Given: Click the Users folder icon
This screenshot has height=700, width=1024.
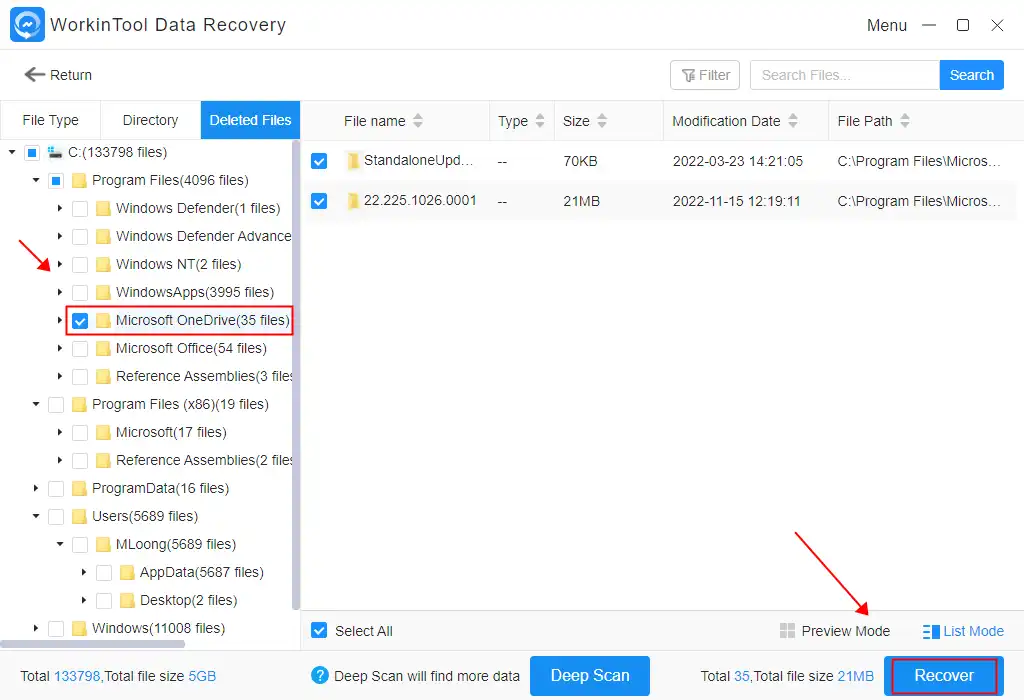Looking at the screenshot, I should point(79,516).
